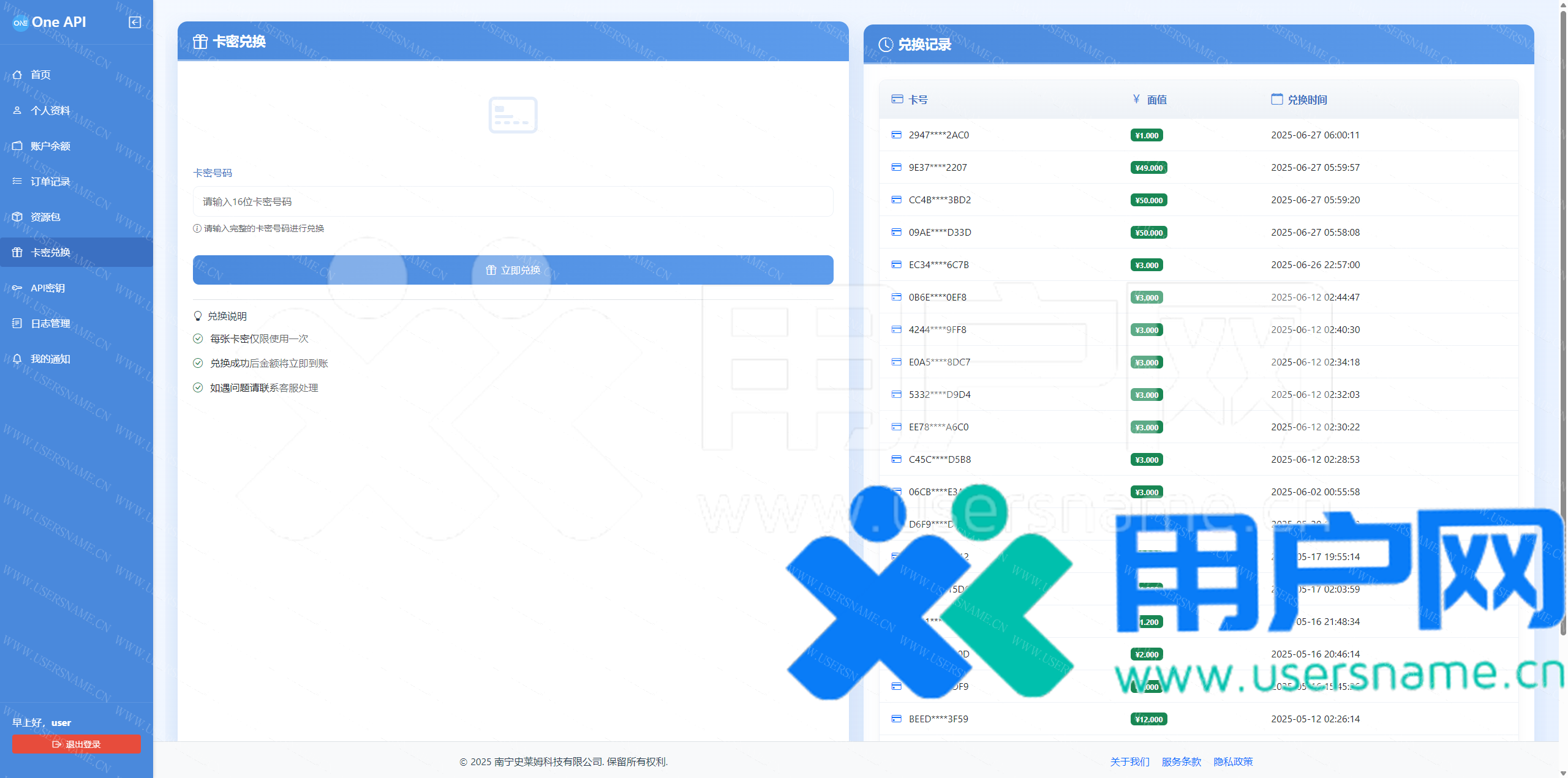Go to 首页 home menu item
Image resolution: width=1568 pixels, height=778 pixels.
point(40,75)
